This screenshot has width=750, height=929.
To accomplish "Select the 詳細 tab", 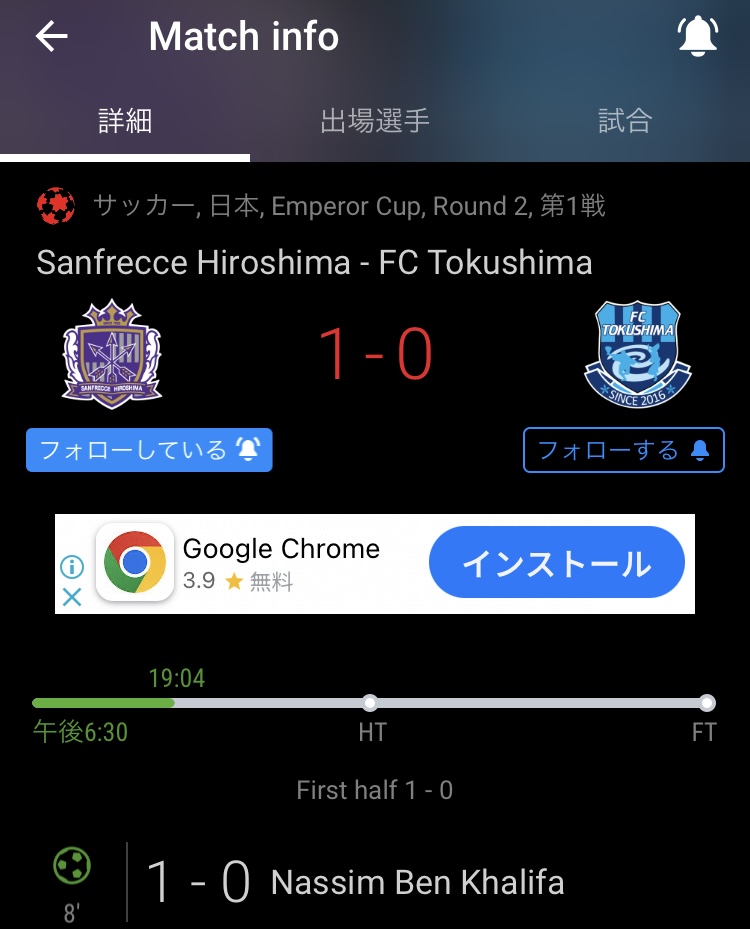I will (x=125, y=121).
